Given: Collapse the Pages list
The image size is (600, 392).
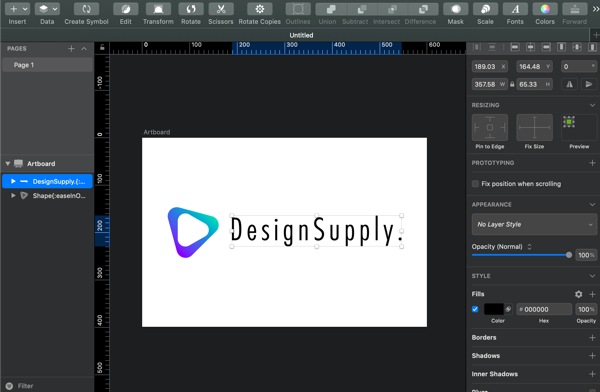Looking at the screenshot, I should tap(84, 49).
